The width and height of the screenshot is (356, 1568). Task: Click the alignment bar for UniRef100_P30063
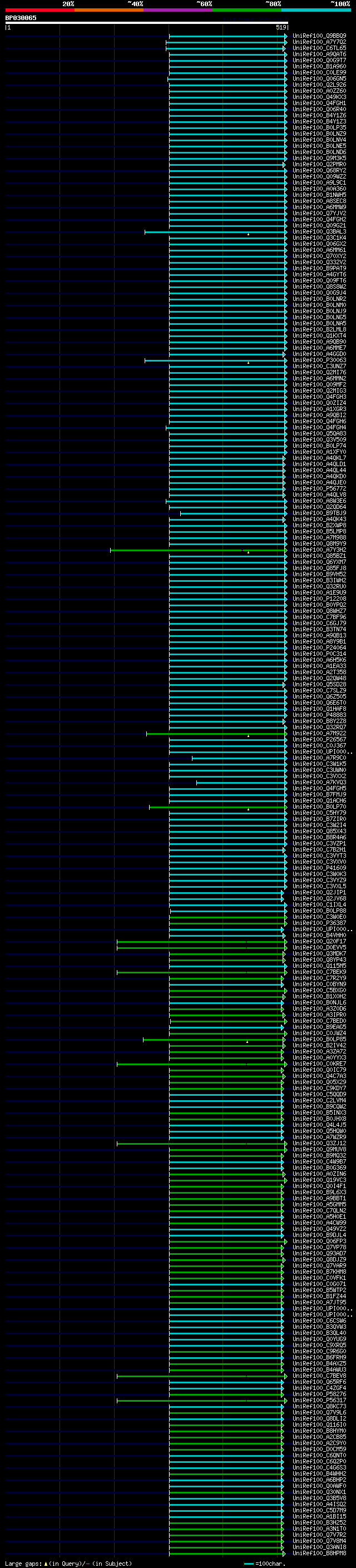215,360
